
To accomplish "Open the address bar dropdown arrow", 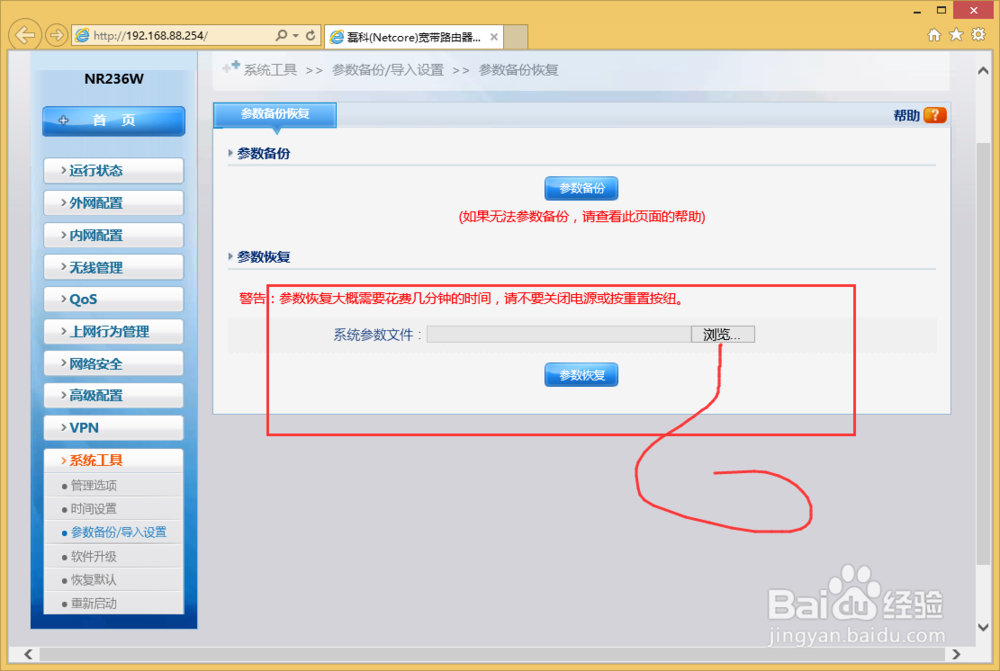I will pyautogui.click(x=295, y=36).
